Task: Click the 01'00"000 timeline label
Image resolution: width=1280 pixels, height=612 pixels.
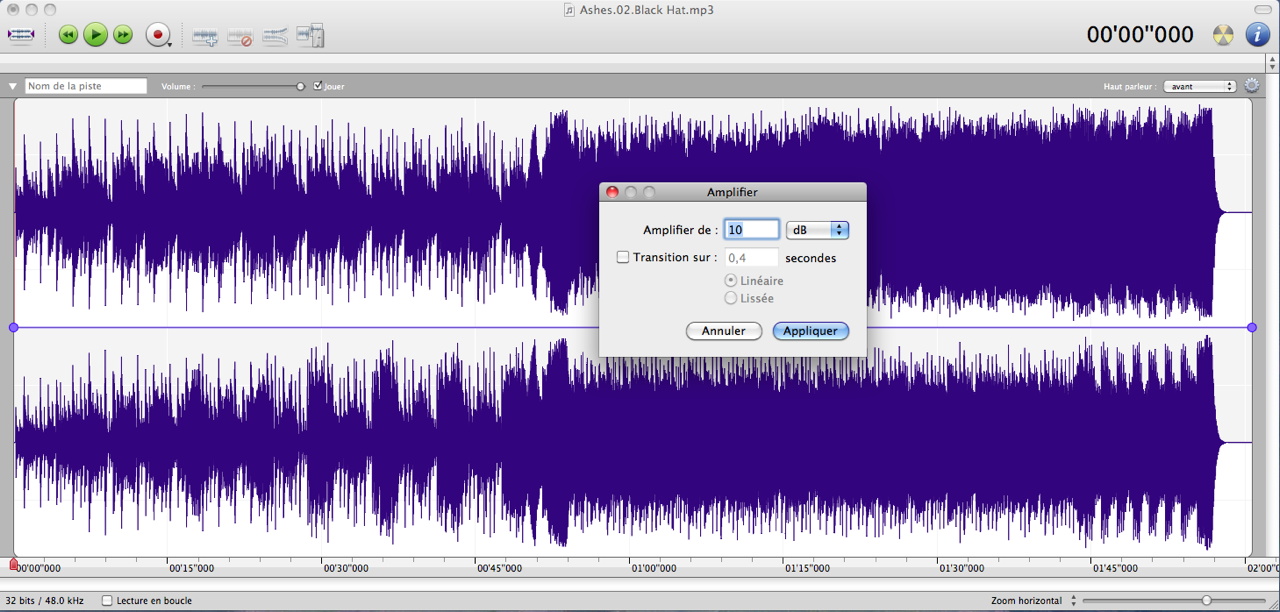Action: click(653, 569)
